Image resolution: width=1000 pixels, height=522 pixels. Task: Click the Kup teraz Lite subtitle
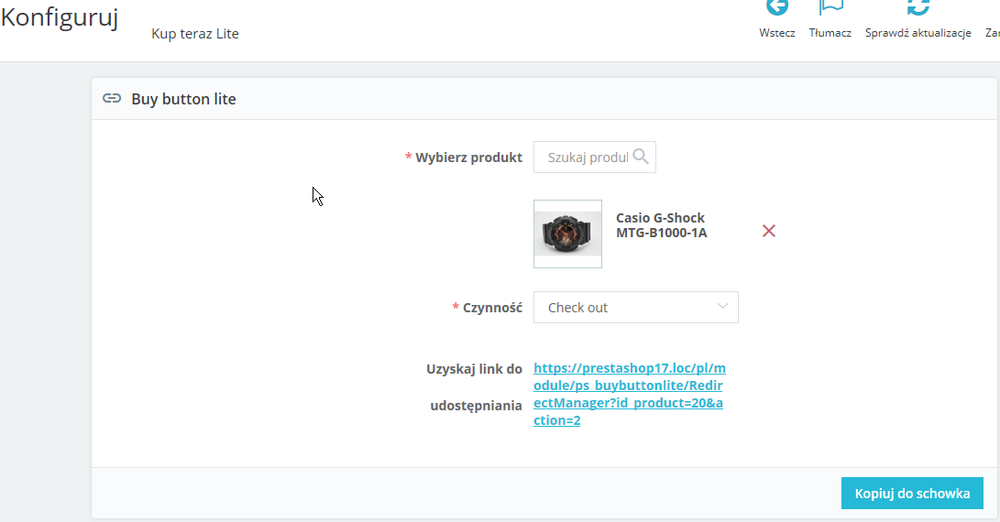(x=195, y=34)
